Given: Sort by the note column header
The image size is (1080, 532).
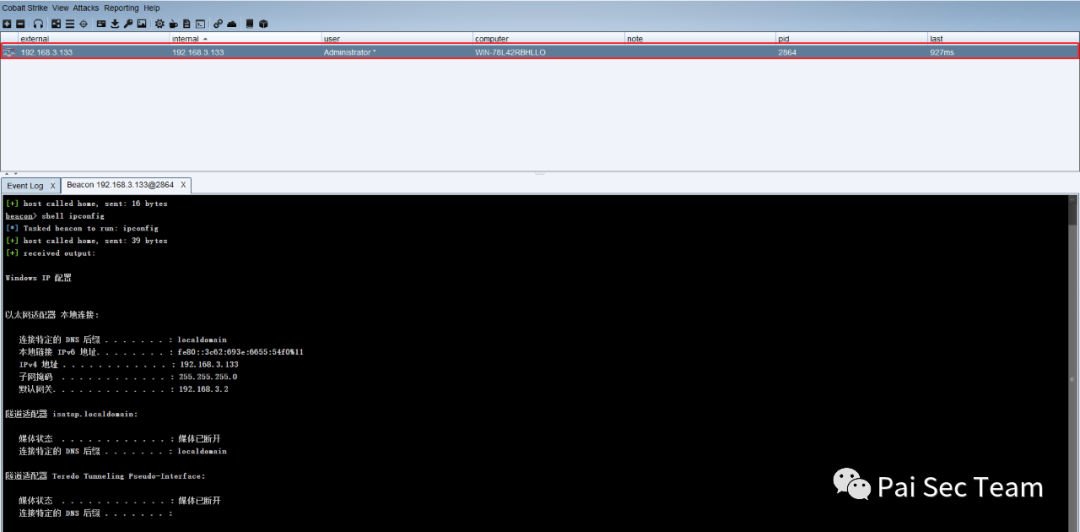Looking at the screenshot, I should point(700,39).
